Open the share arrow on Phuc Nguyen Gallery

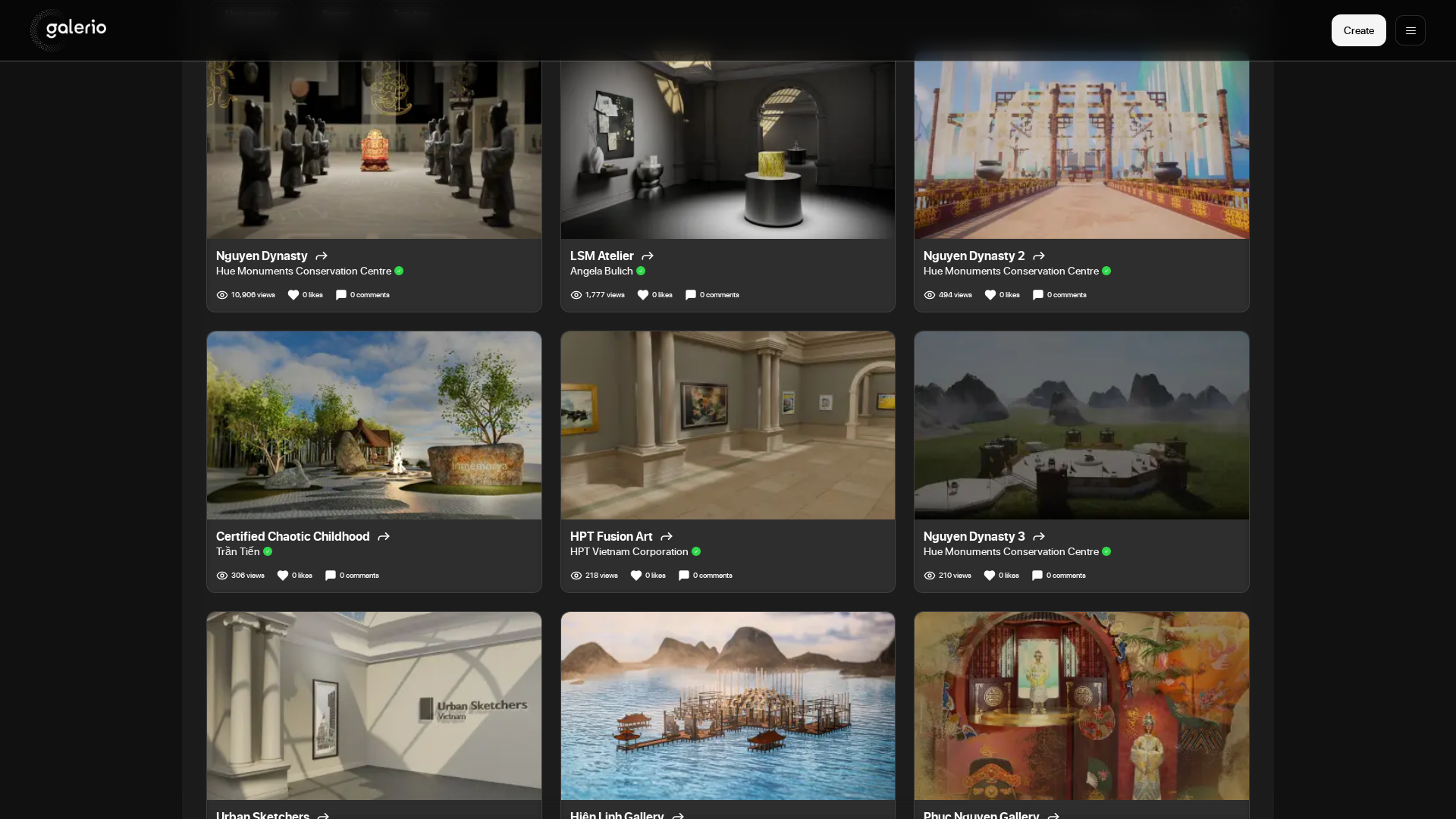[1053, 815]
